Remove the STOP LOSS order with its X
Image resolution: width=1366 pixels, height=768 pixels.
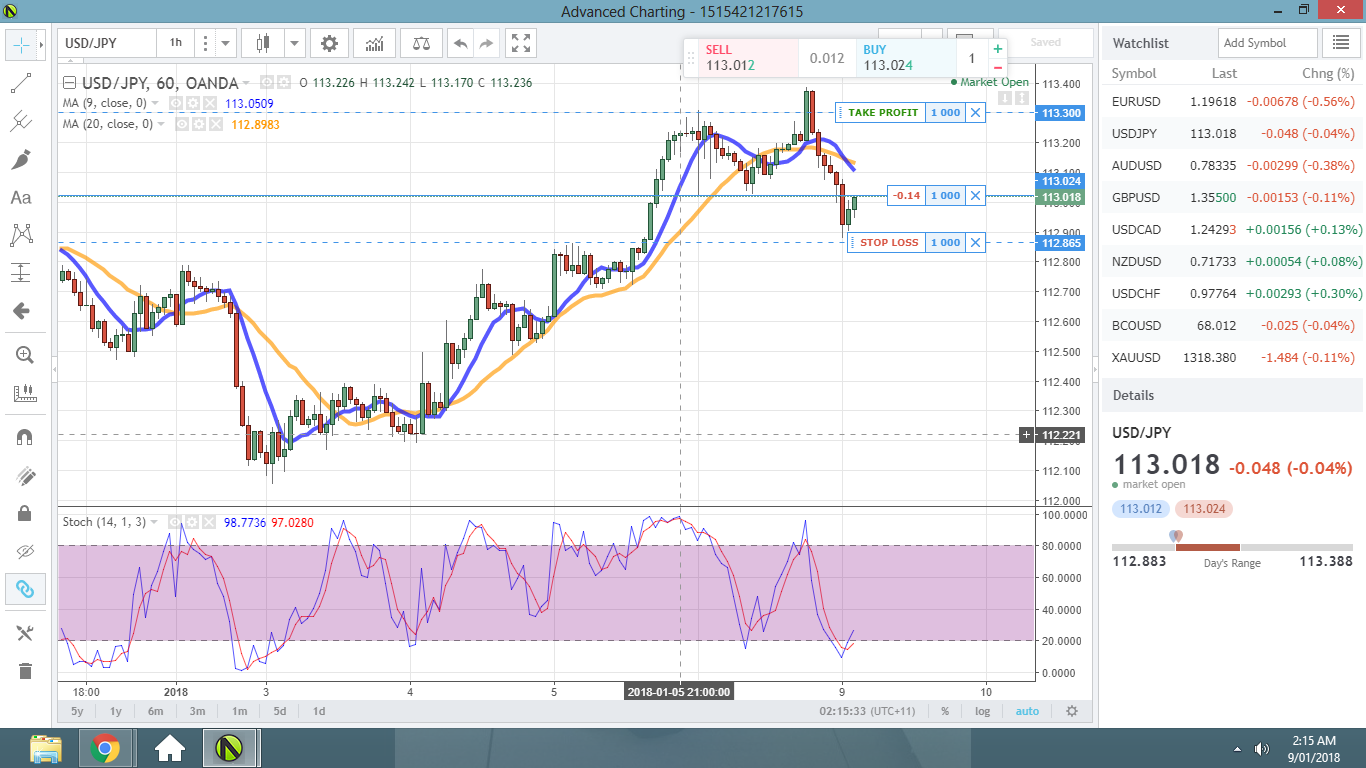(975, 242)
